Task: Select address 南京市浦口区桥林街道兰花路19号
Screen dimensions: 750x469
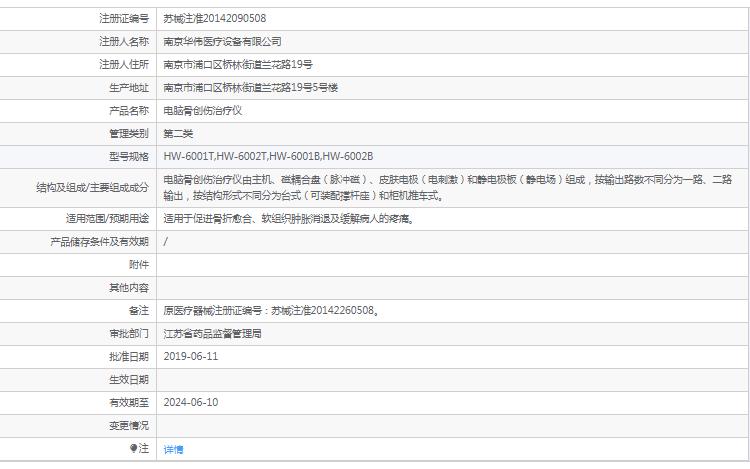Action: tap(238, 65)
